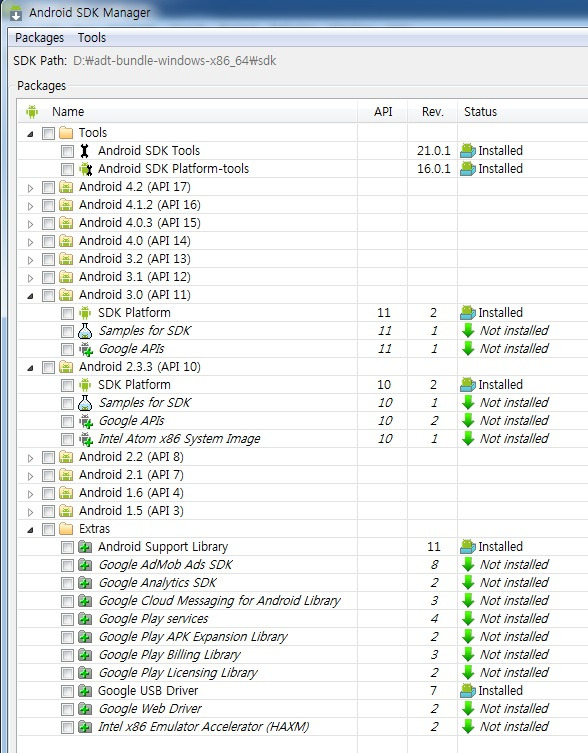Viewport: 588px width, 753px height.
Task: Tick the Intel x86 Emulator Accelerator (HAXM) checkbox
Action: coord(67,728)
